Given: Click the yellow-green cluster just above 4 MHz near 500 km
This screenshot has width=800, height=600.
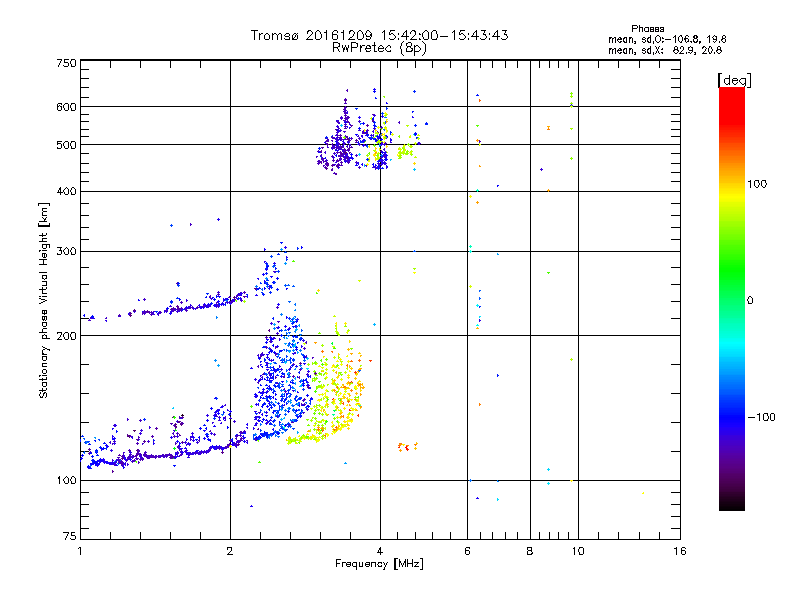Looking at the screenshot, I should (405, 151).
